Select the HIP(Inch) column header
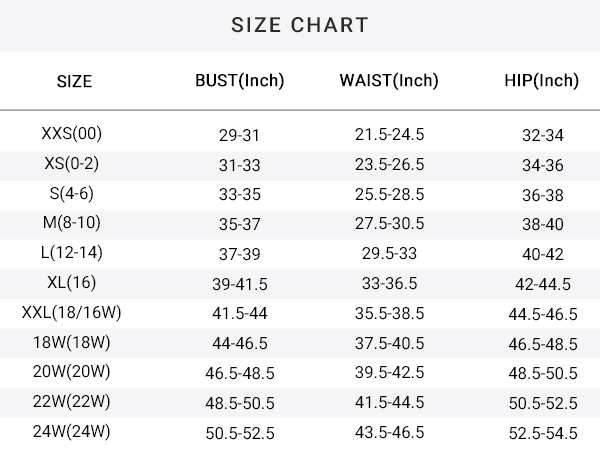Viewport: 600px width, 450px height. point(541,81)
